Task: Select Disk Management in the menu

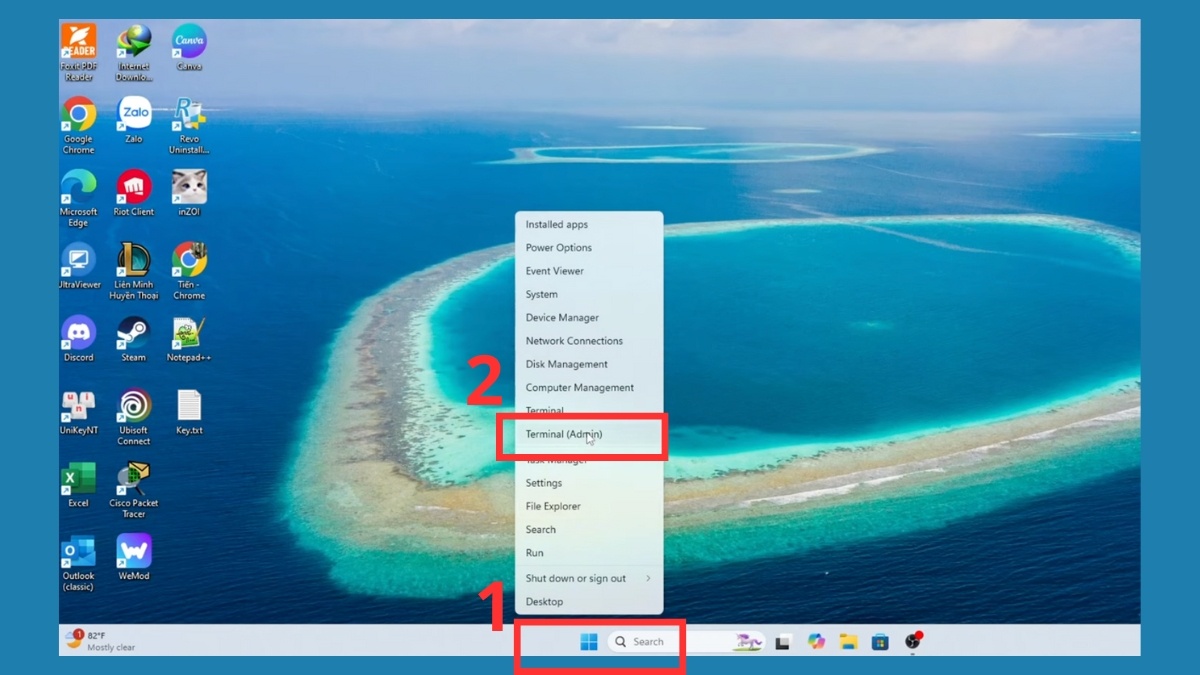Action: (x=589, y=365)
